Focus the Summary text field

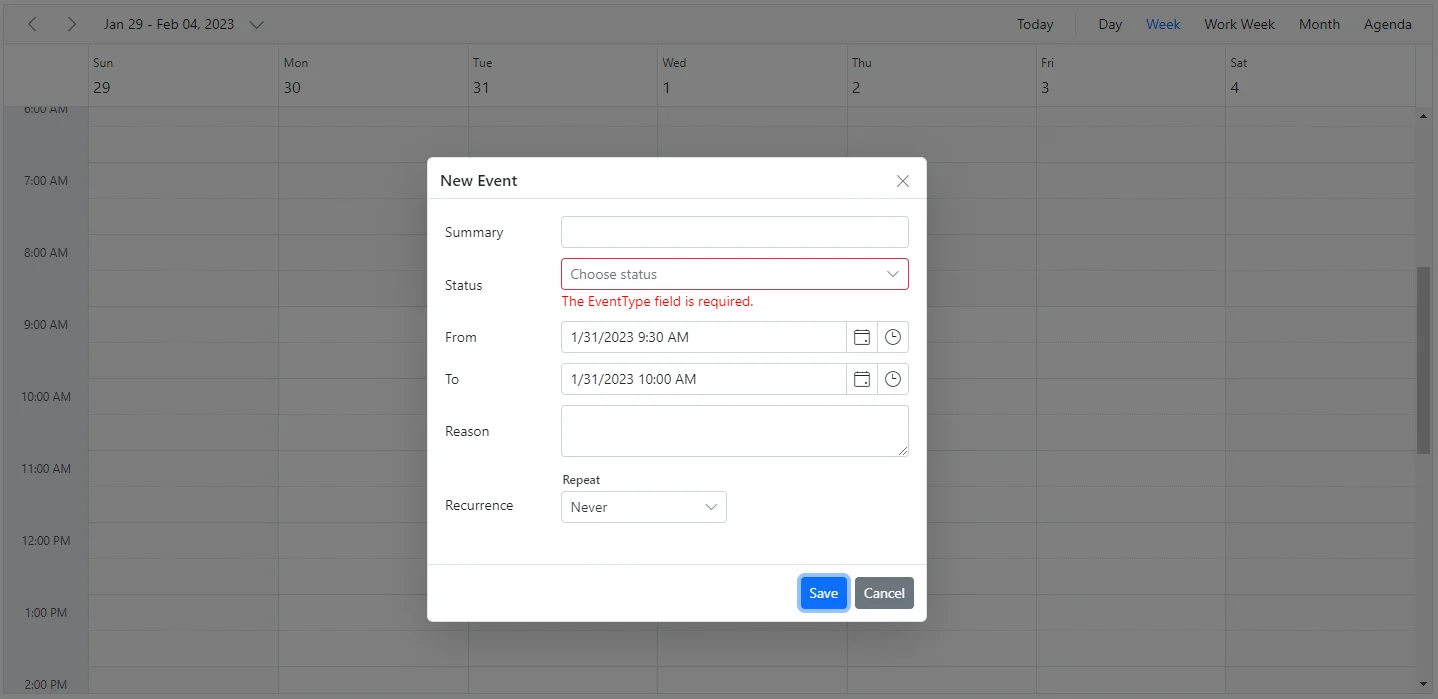[735, 232]
